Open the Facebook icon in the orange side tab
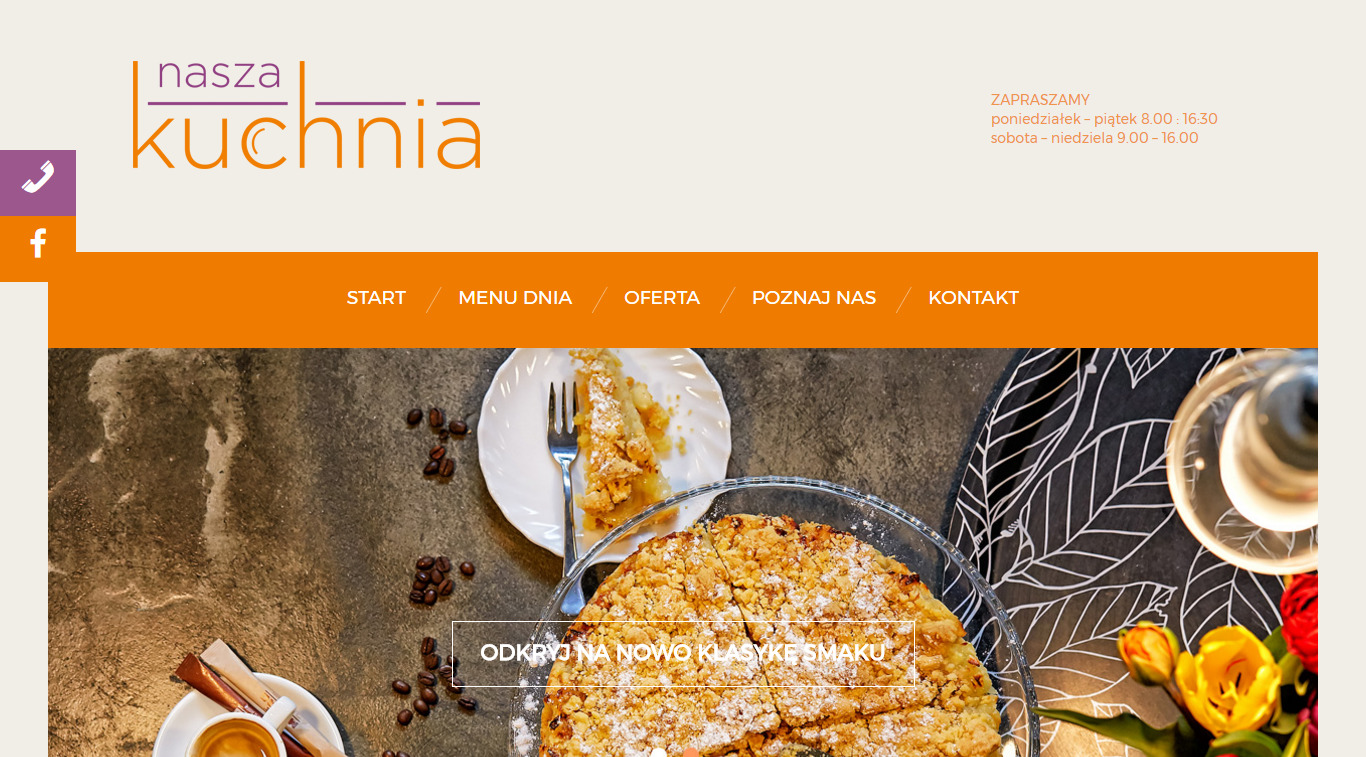 pyautogui.click(x=38, y=244)
